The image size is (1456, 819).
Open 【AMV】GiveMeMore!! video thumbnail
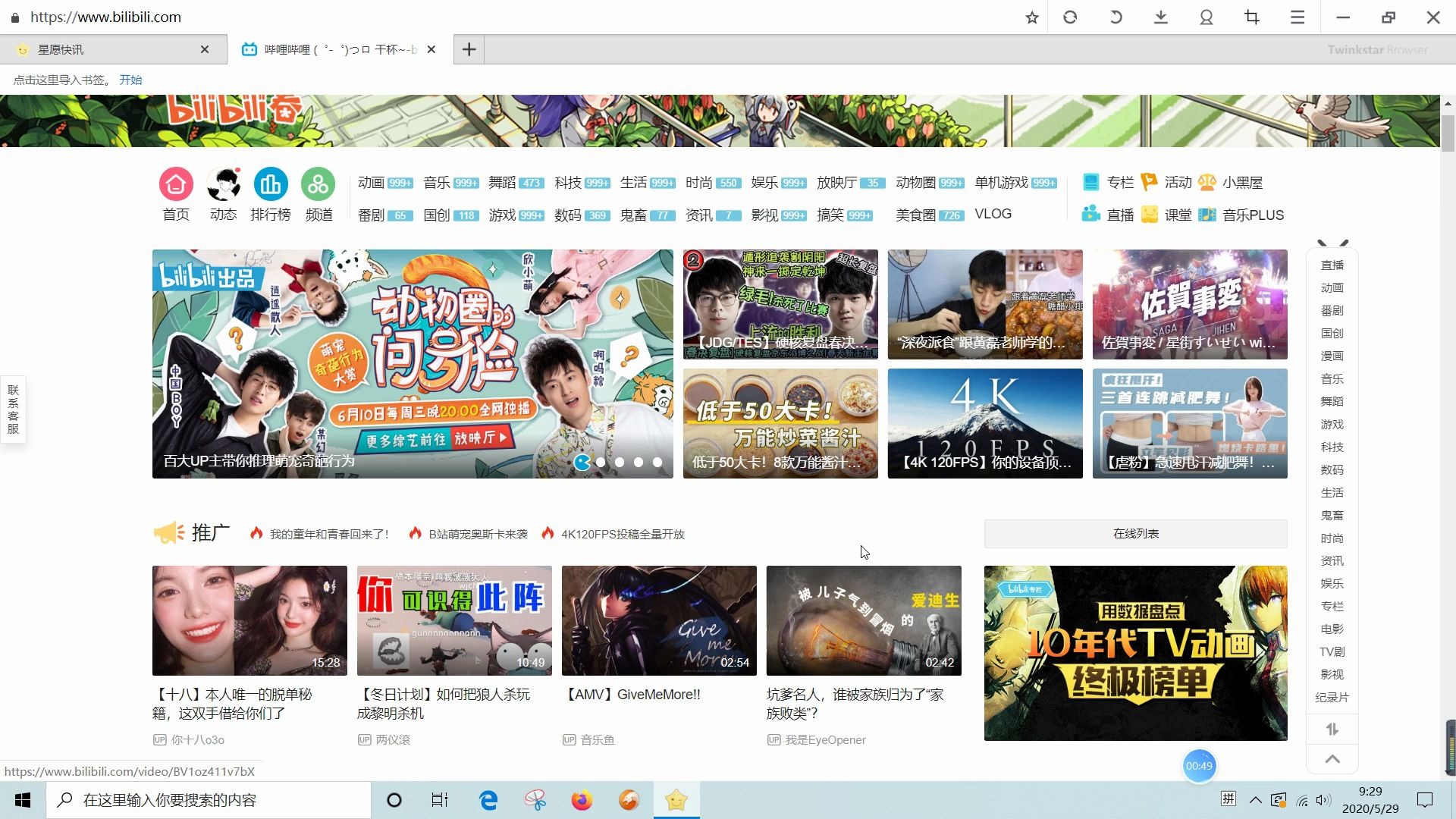coord(659,620)
